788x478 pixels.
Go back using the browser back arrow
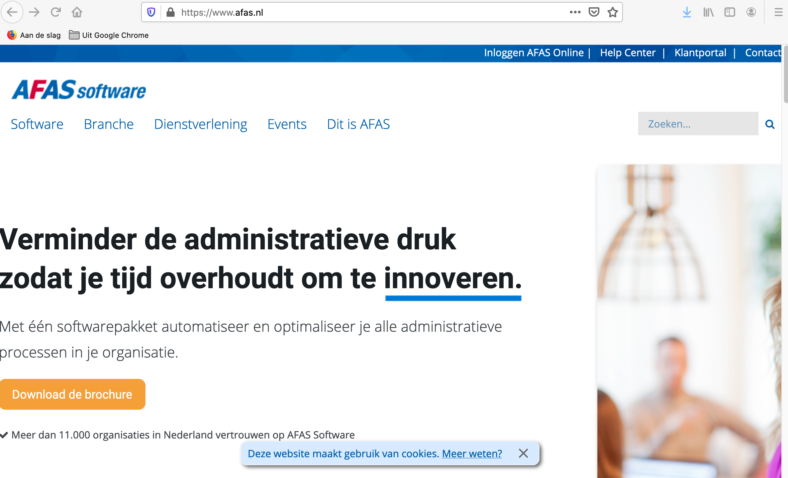[12, 12]
